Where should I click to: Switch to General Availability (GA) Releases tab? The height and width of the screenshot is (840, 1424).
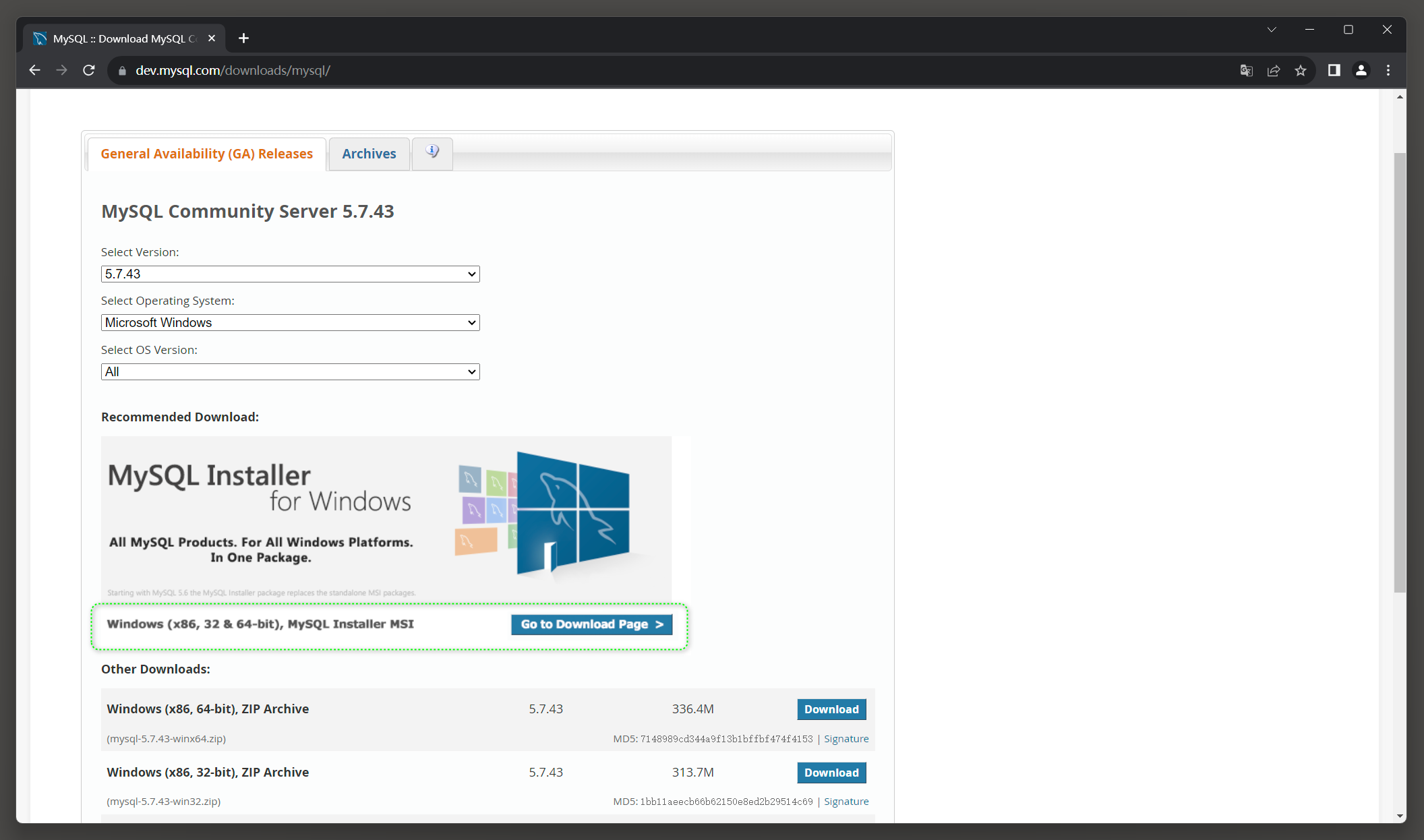tap(206, 154)
